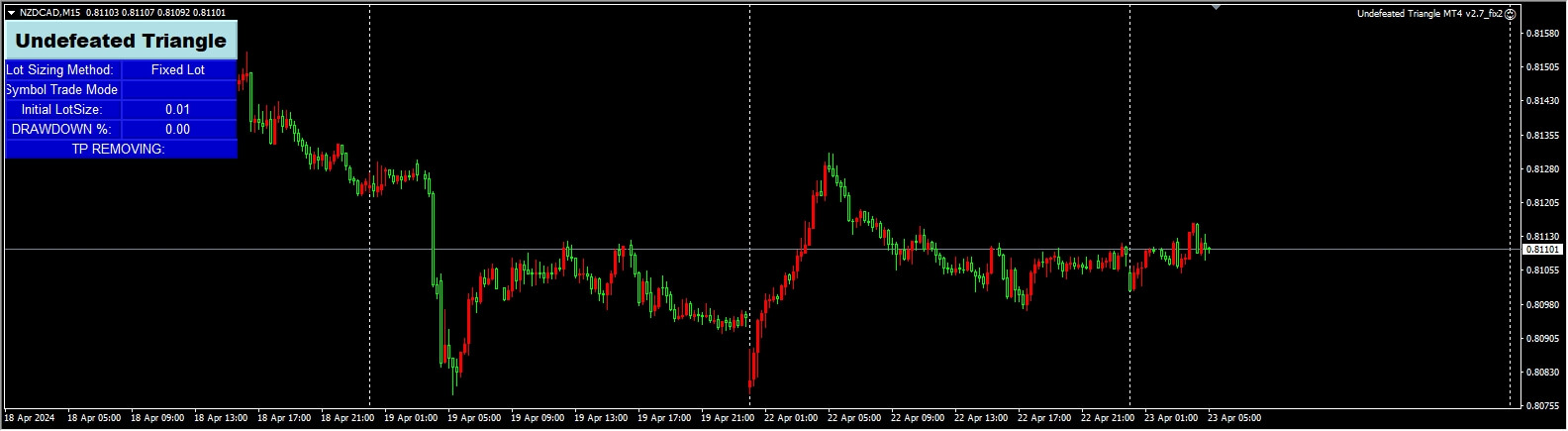1568x431 pixels.
Task: Click the 0.81280 price scale label
Action: point(1543,169)
